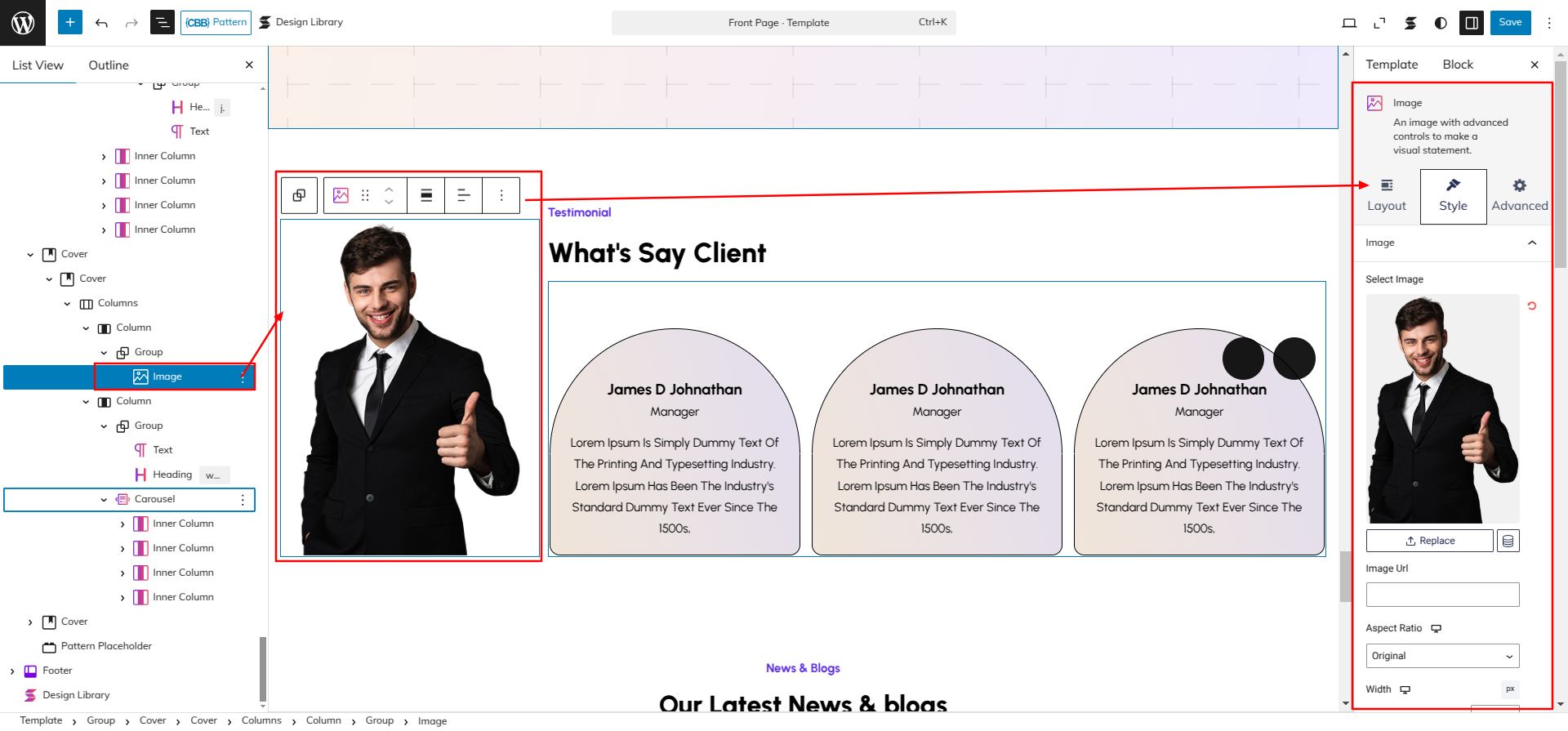The image size is (1568, 731).
Task: Open the block alignment toolbar button
Action: (426, 195)
